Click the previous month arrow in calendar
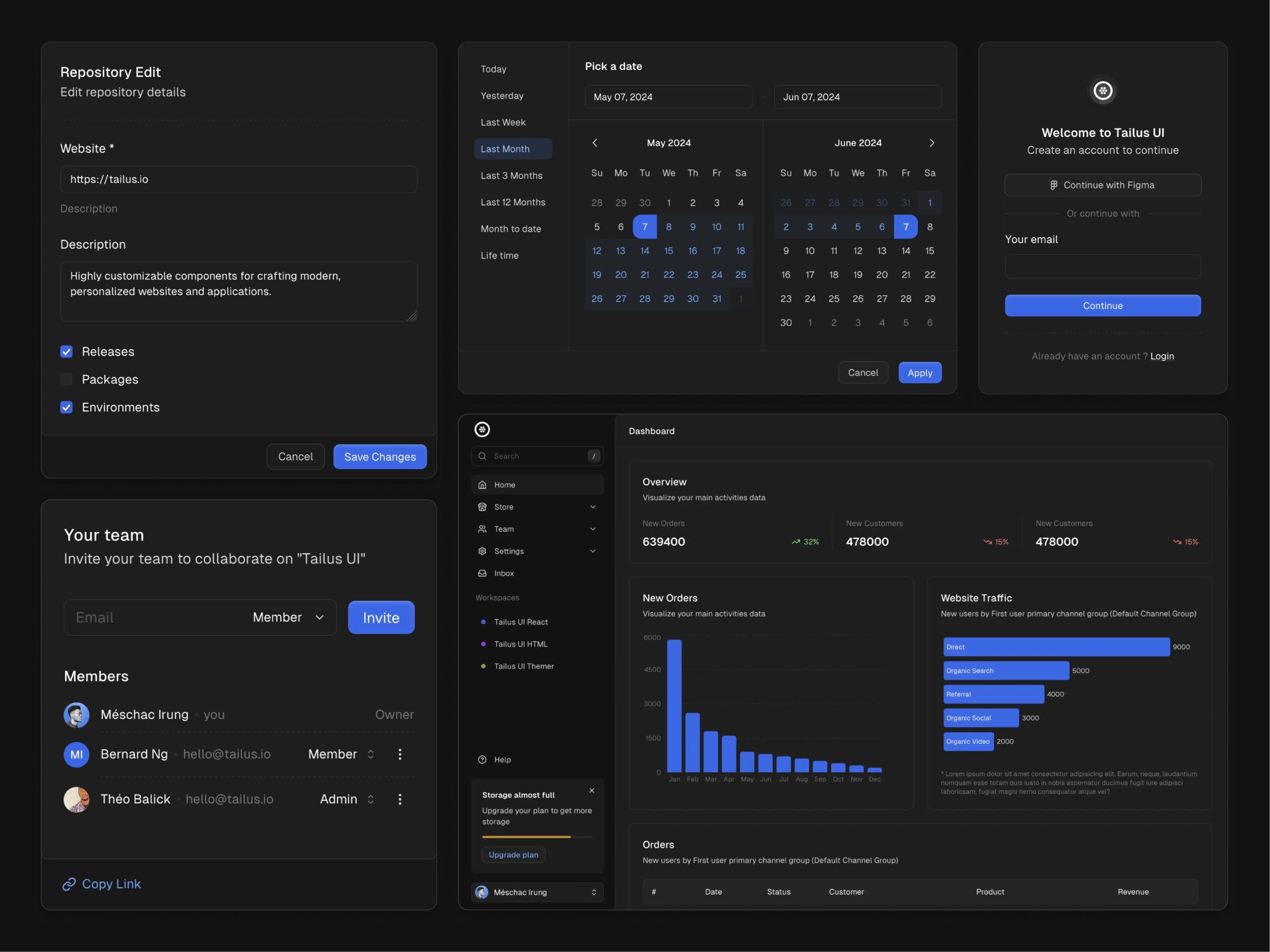Viewport: 1270px width, 952px height. coord(595,143)
